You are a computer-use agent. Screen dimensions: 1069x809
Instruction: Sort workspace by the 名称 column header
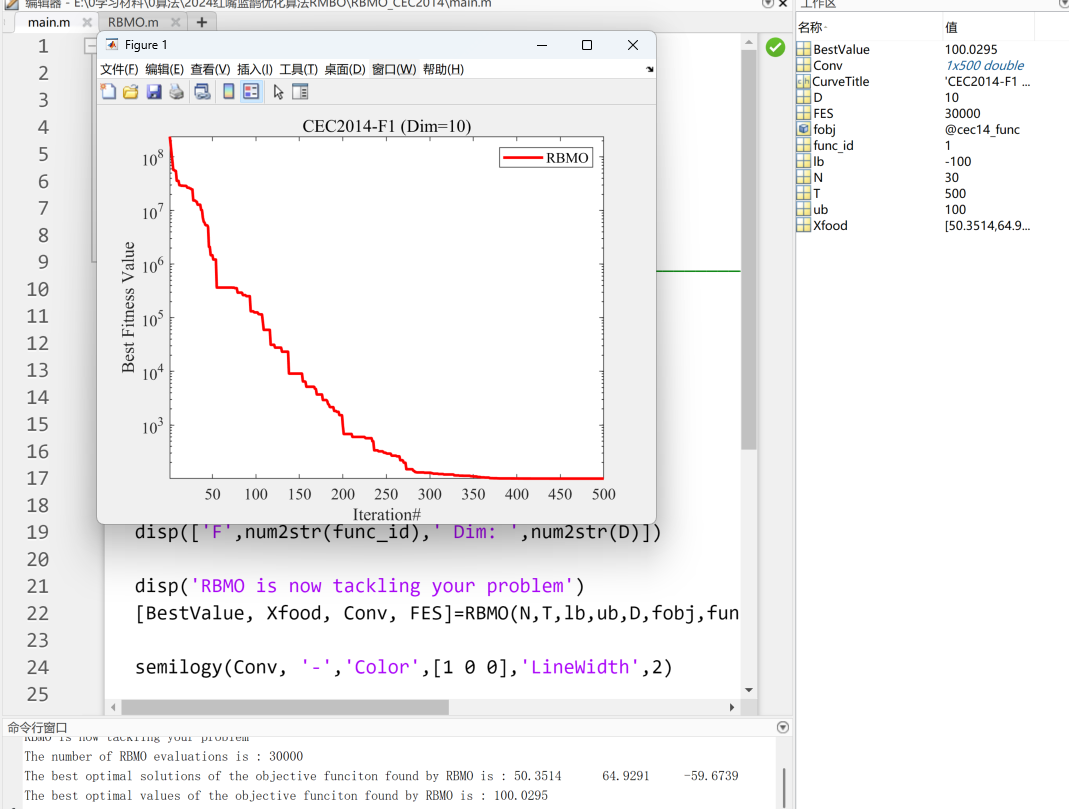811,28
